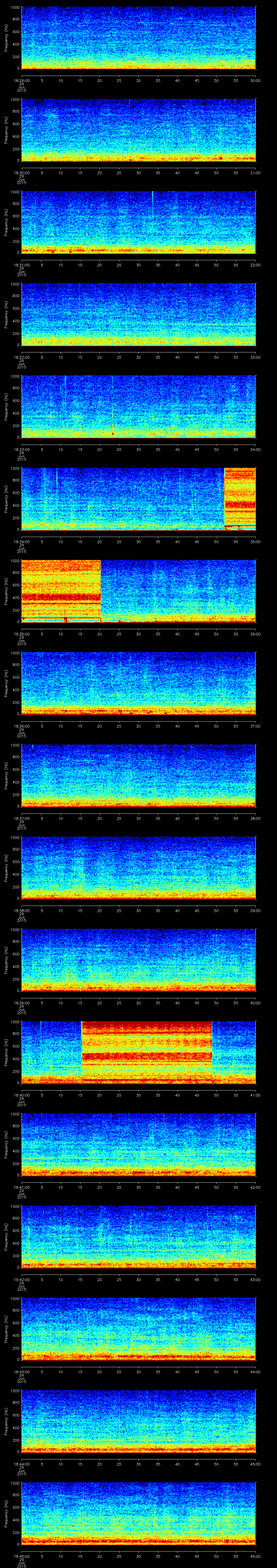
Task: Click the 18:38:00 start time label
Action: 21,910
